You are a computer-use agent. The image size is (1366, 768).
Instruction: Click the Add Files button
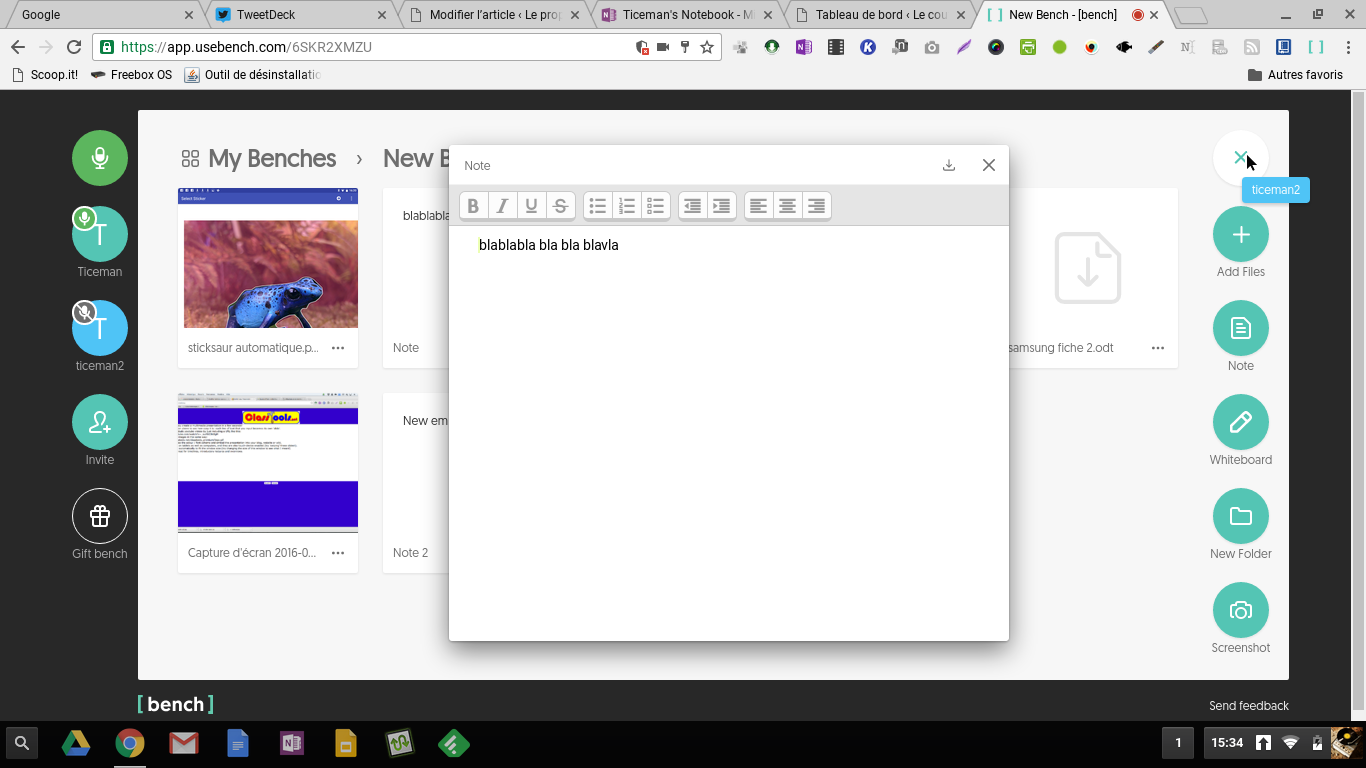coord(1241,234)
